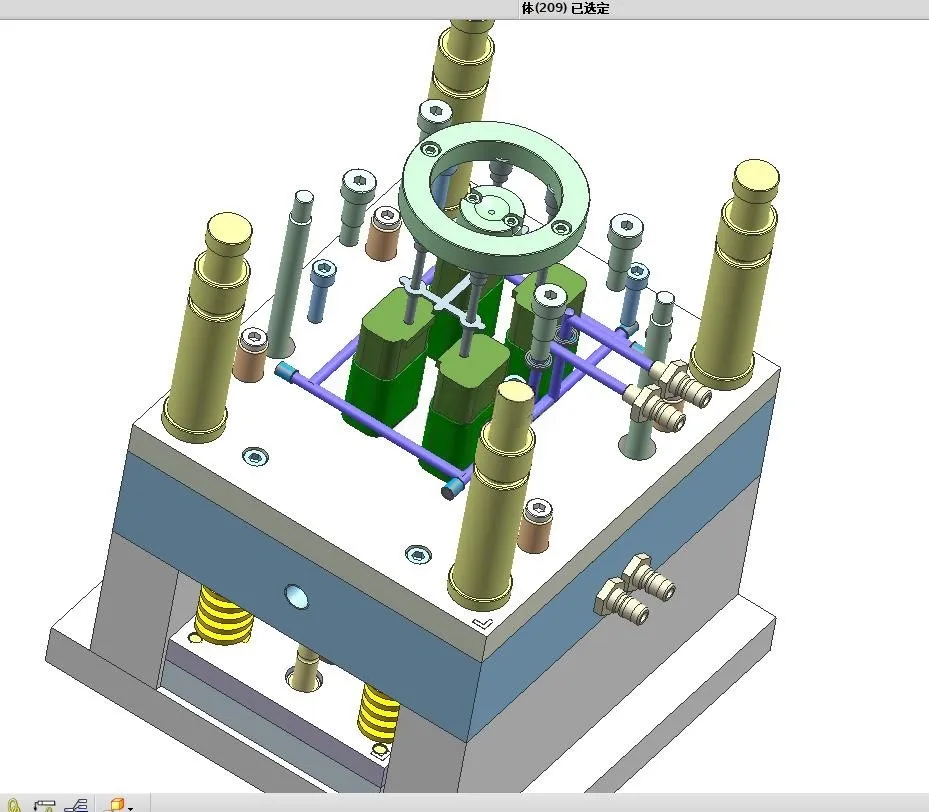Click the '体(209) 已选定' status text
The image size is (929, 812).
click(x=565, y=8)
